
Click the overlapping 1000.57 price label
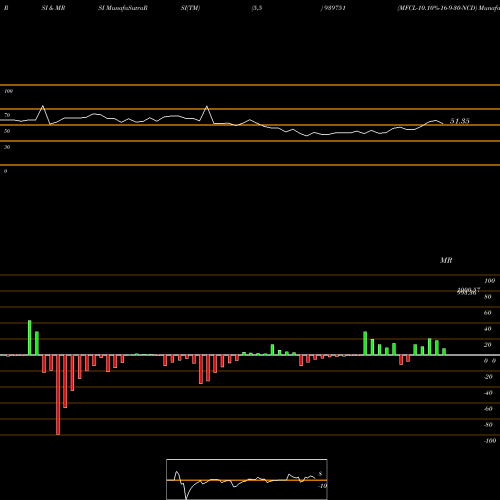coord(469,290)
